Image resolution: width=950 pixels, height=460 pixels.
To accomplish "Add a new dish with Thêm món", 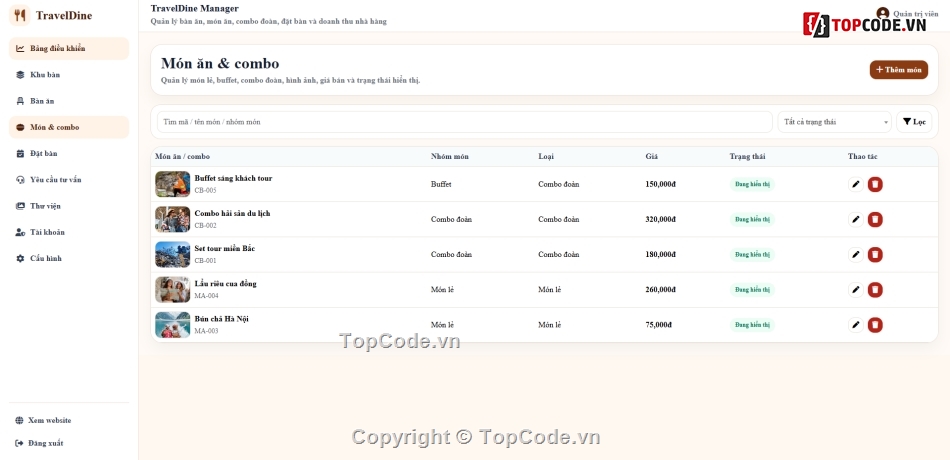I will [x=899, y=70].
